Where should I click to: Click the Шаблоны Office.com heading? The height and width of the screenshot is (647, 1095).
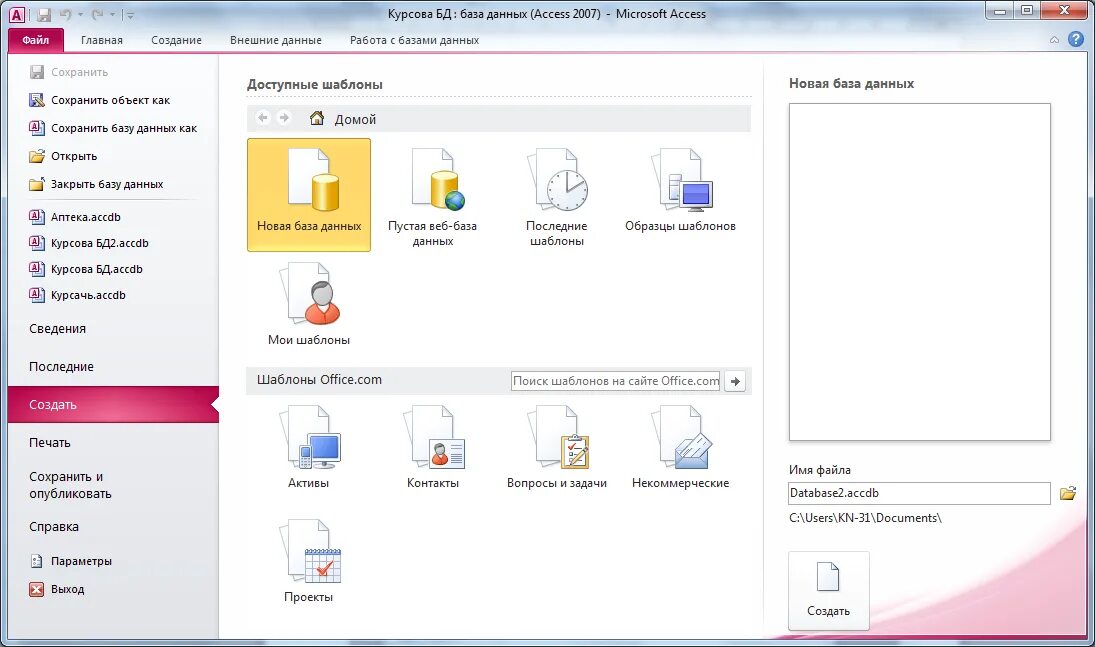(x=319, y=379)
